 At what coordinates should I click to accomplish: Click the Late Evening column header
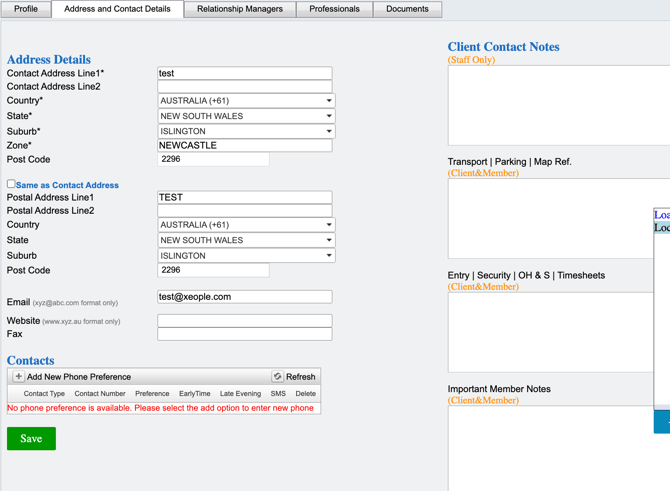coord(240,394)
